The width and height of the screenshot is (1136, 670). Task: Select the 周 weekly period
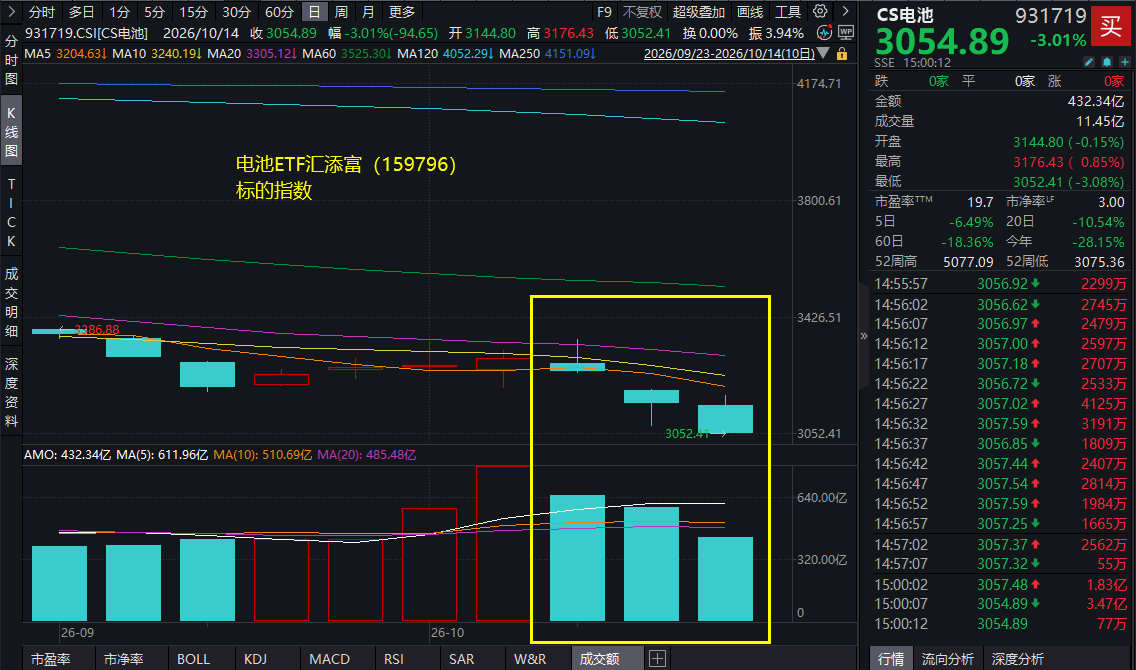click(x=341, y=12)
